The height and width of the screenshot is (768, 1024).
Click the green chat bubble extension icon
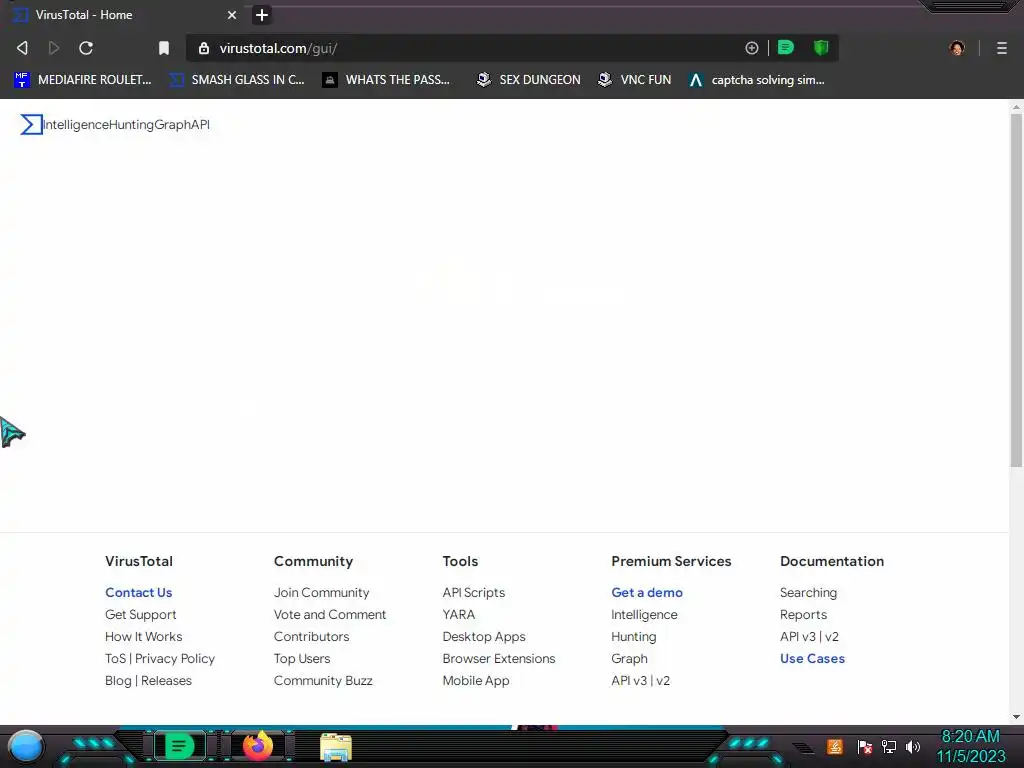[786, 48]
